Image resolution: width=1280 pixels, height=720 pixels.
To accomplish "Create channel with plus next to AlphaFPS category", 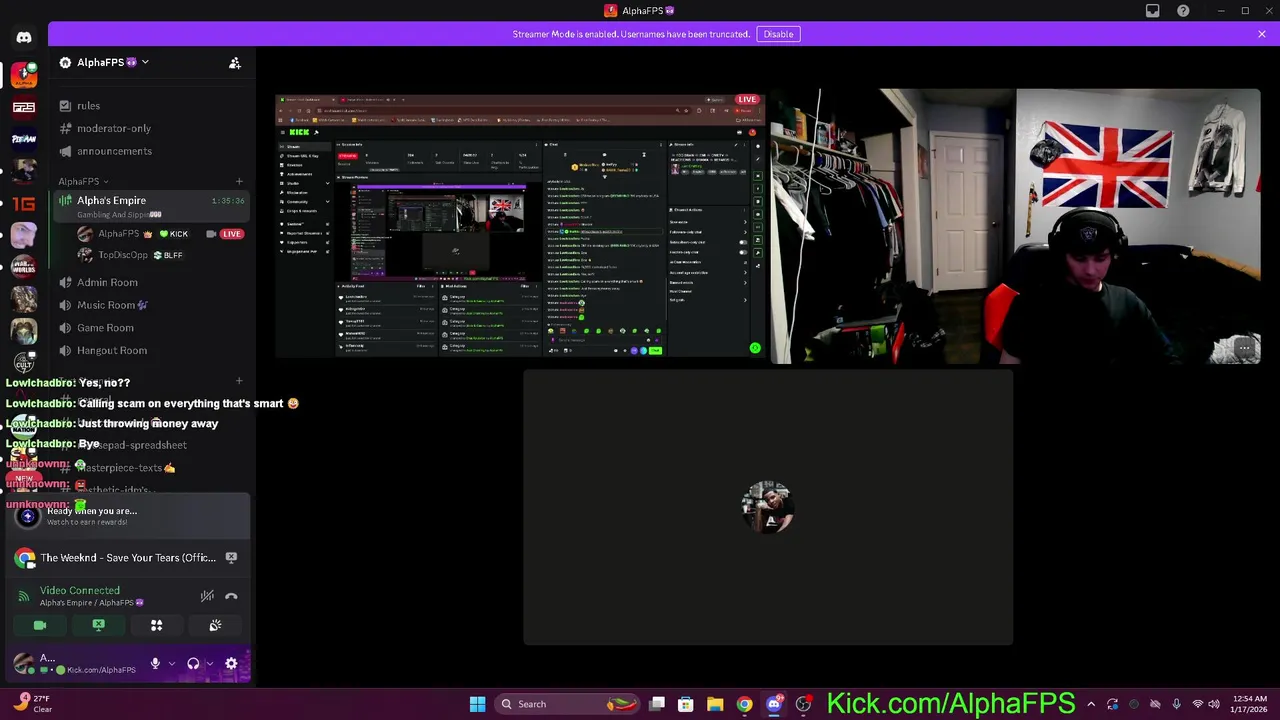I will pyautogui.click(x=239, y=182).
